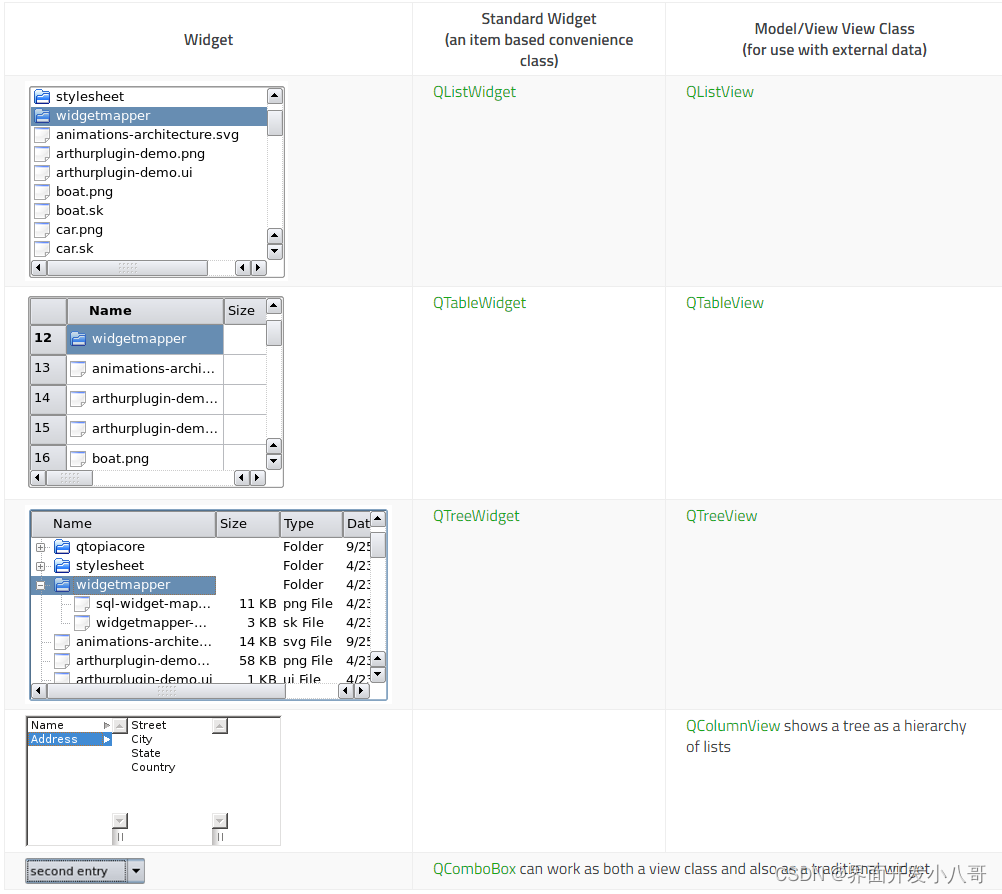Click the file icon beside arthurplugin-demo.ui in list
This screenshot has height=894, width=1002.
click(x=42, y=173)
